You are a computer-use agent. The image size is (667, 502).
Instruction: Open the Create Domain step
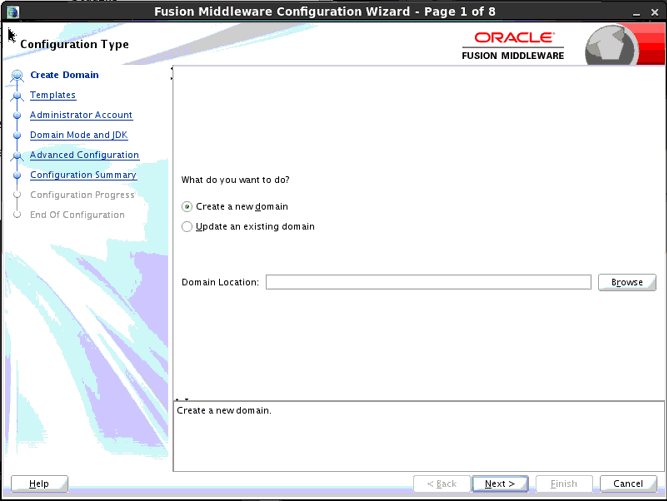(x=64, y=75)
